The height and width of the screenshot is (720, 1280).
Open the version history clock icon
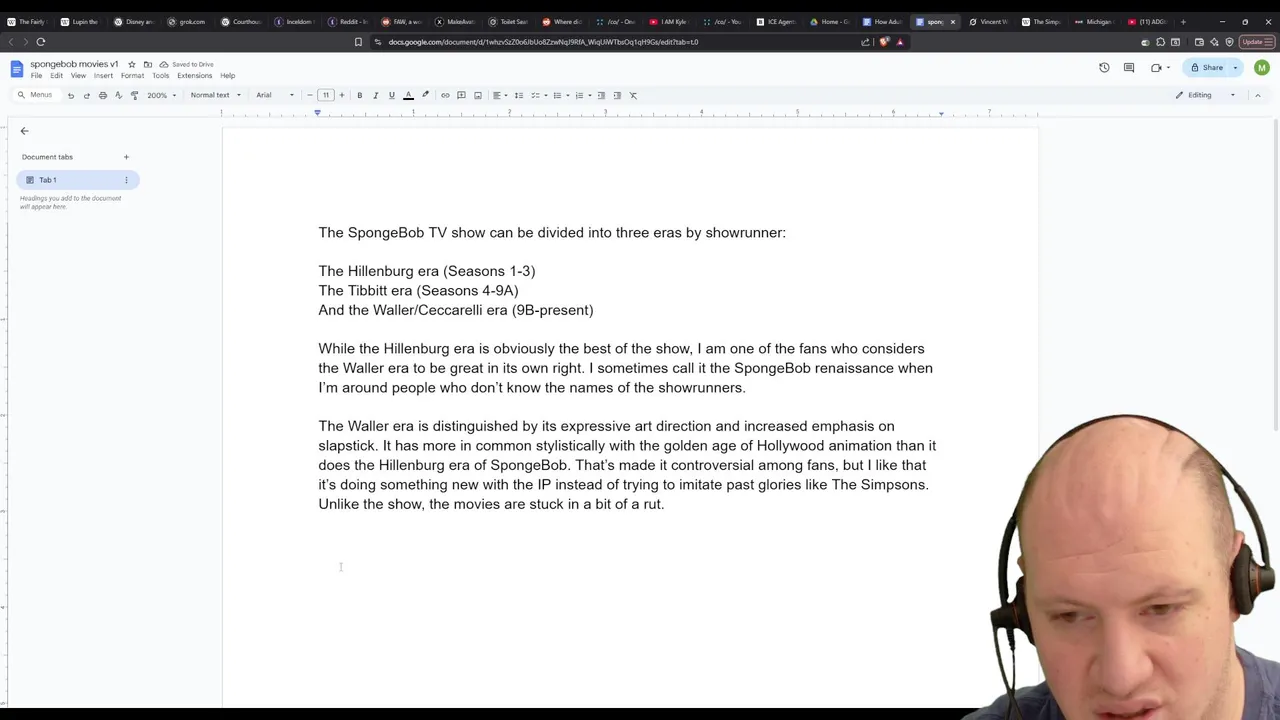[x=1104, y=67]
